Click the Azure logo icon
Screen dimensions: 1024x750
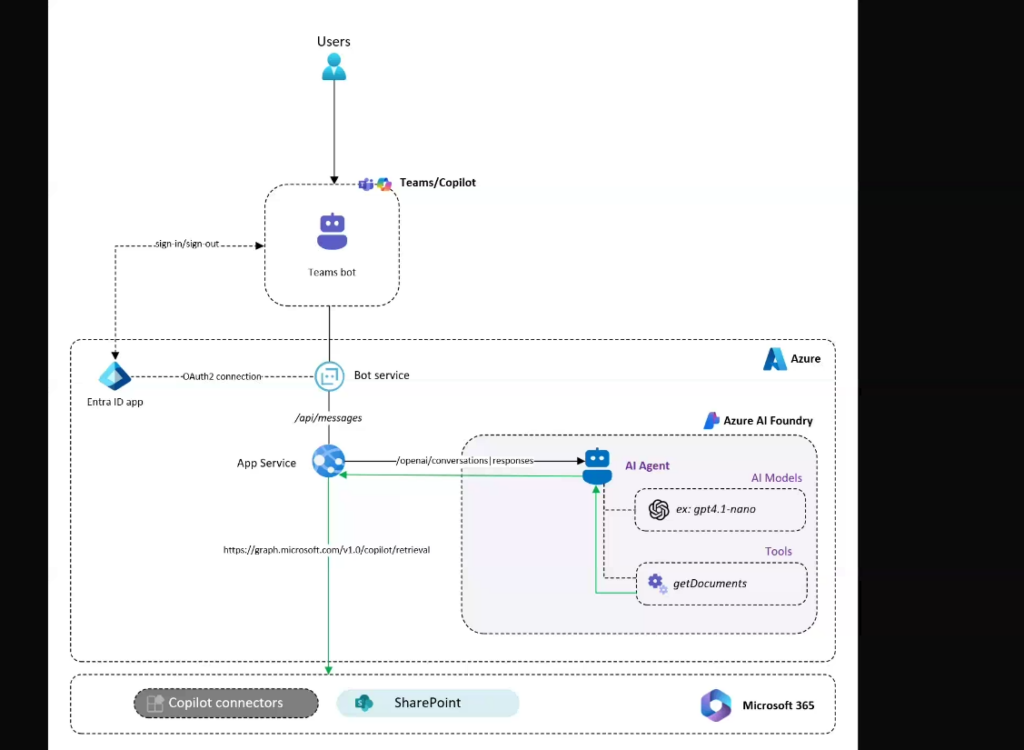point(775,359)
